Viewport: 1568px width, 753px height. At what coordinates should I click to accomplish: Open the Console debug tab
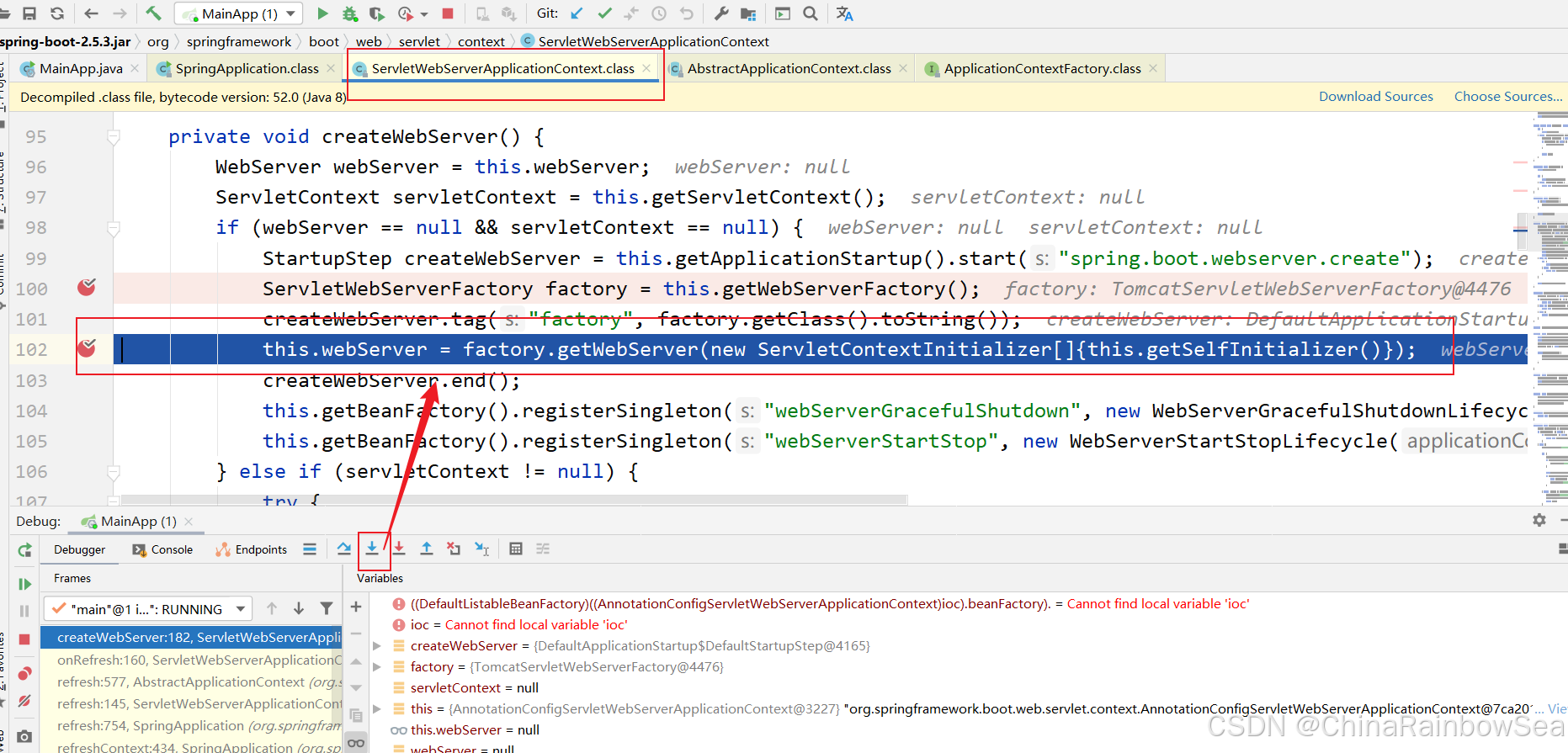tap(163, 549)
